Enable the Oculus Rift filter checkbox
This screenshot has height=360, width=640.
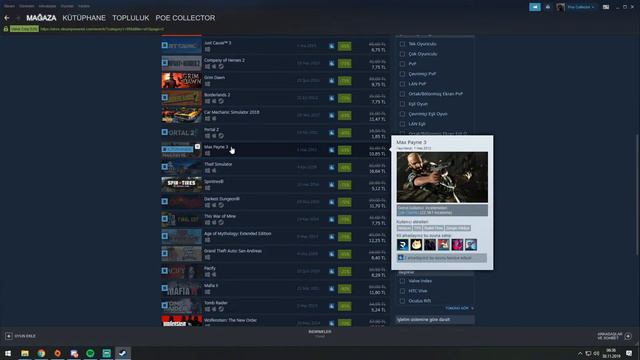[402, 301]
